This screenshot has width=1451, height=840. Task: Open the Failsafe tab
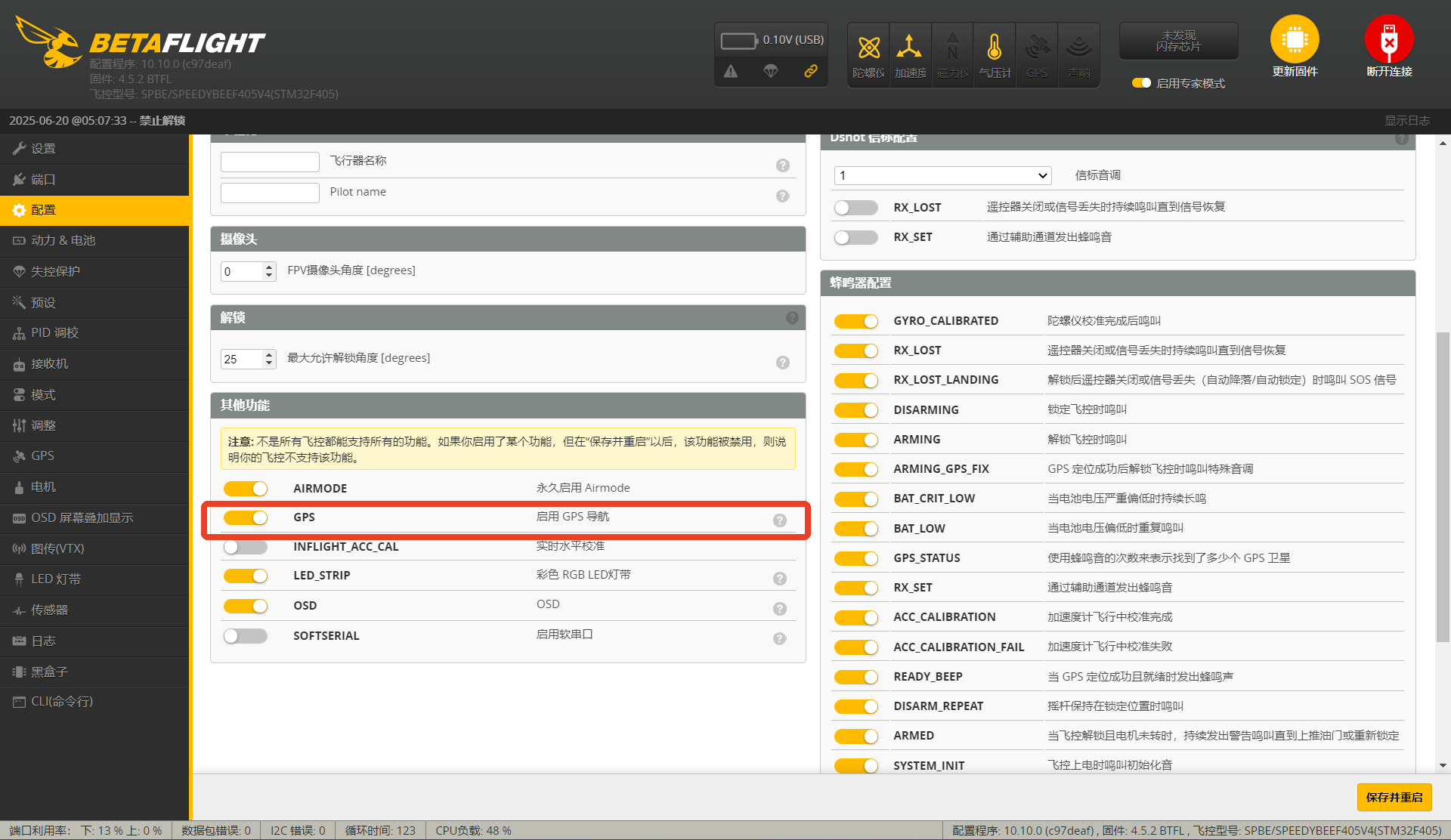pos(94,271)
